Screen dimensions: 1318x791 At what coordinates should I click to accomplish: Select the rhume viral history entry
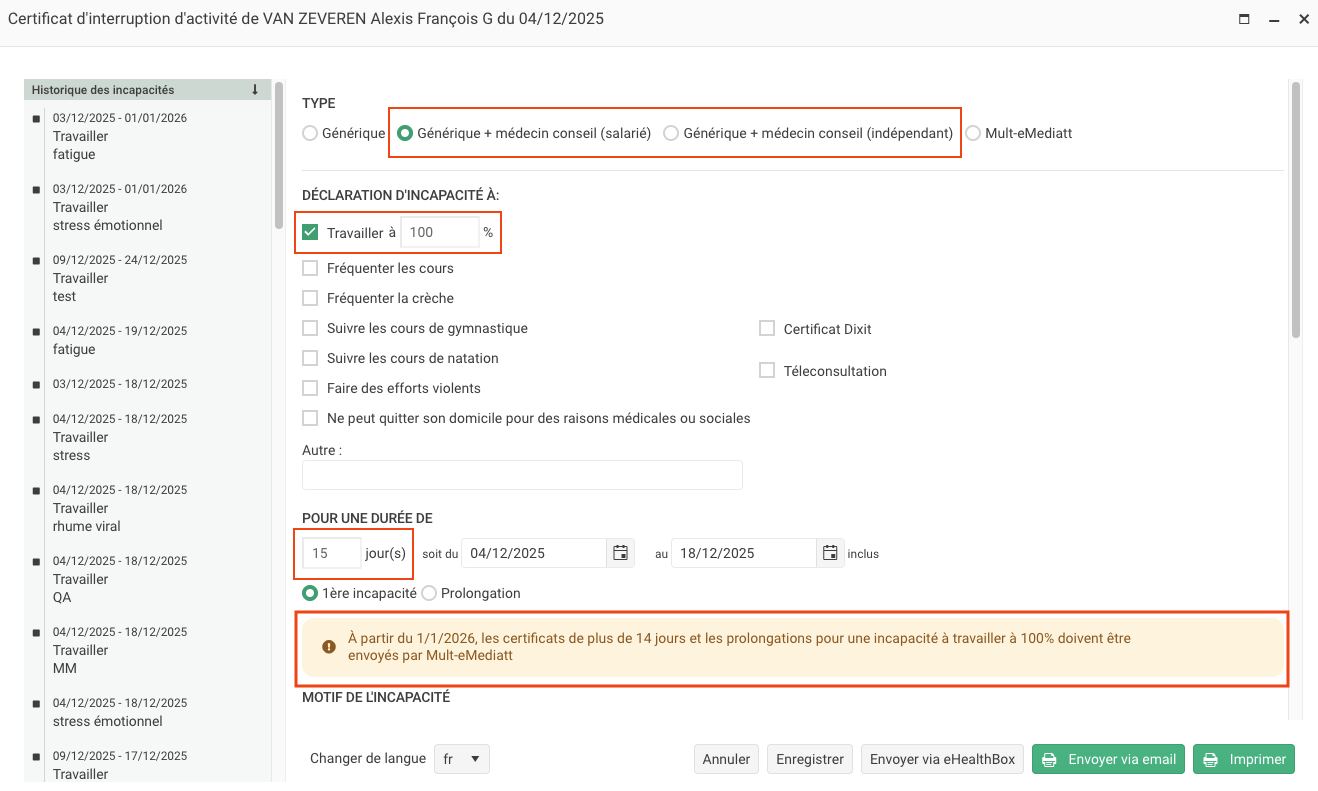click(x=120, y=508)
